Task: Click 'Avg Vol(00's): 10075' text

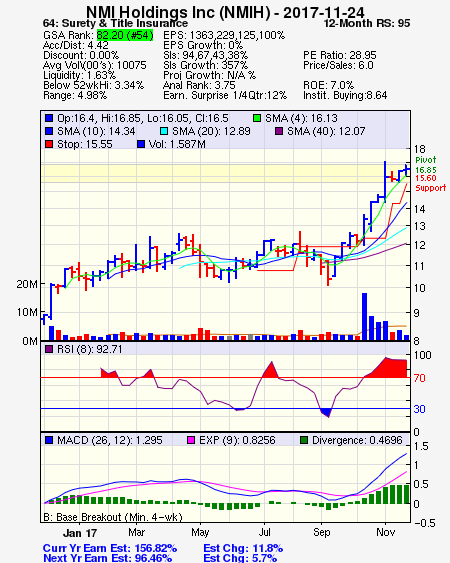Action: (x=95, y=65)
